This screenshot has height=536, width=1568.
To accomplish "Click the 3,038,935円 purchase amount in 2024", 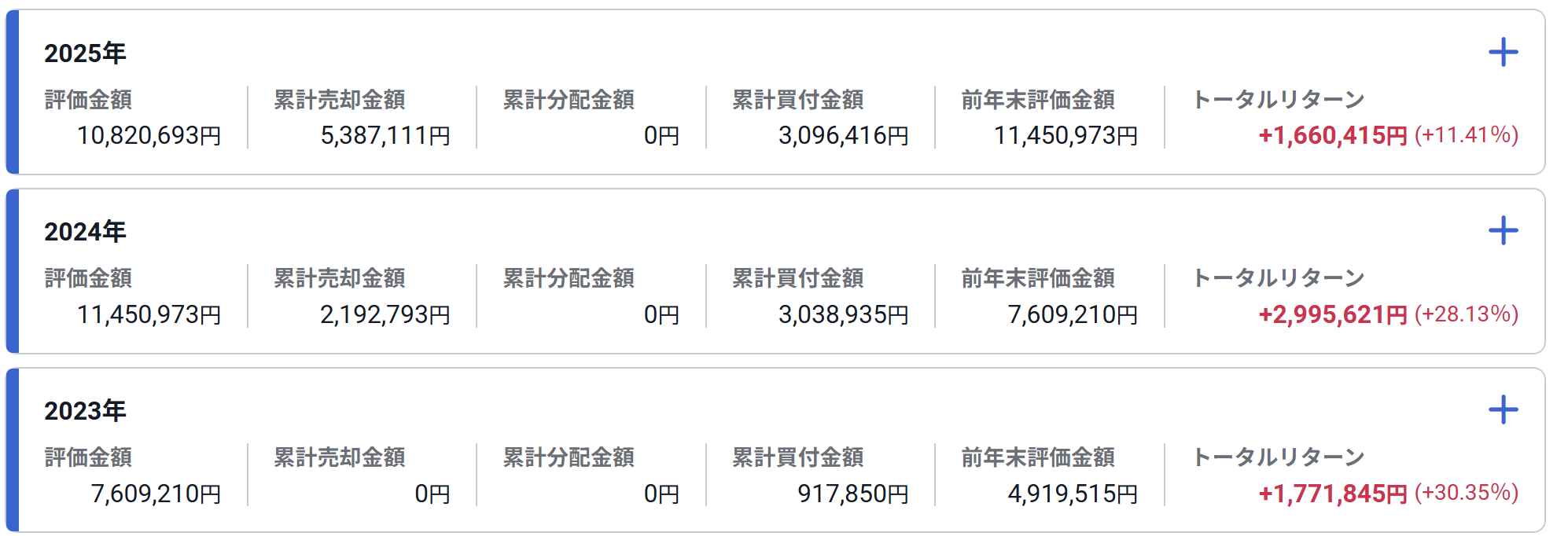I will click(843, 315).
